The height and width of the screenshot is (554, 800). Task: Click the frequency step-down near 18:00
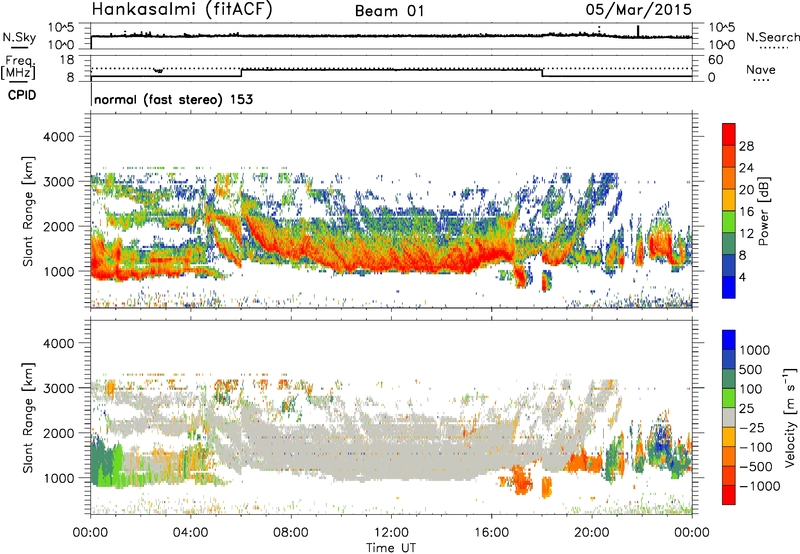(542, 73)
